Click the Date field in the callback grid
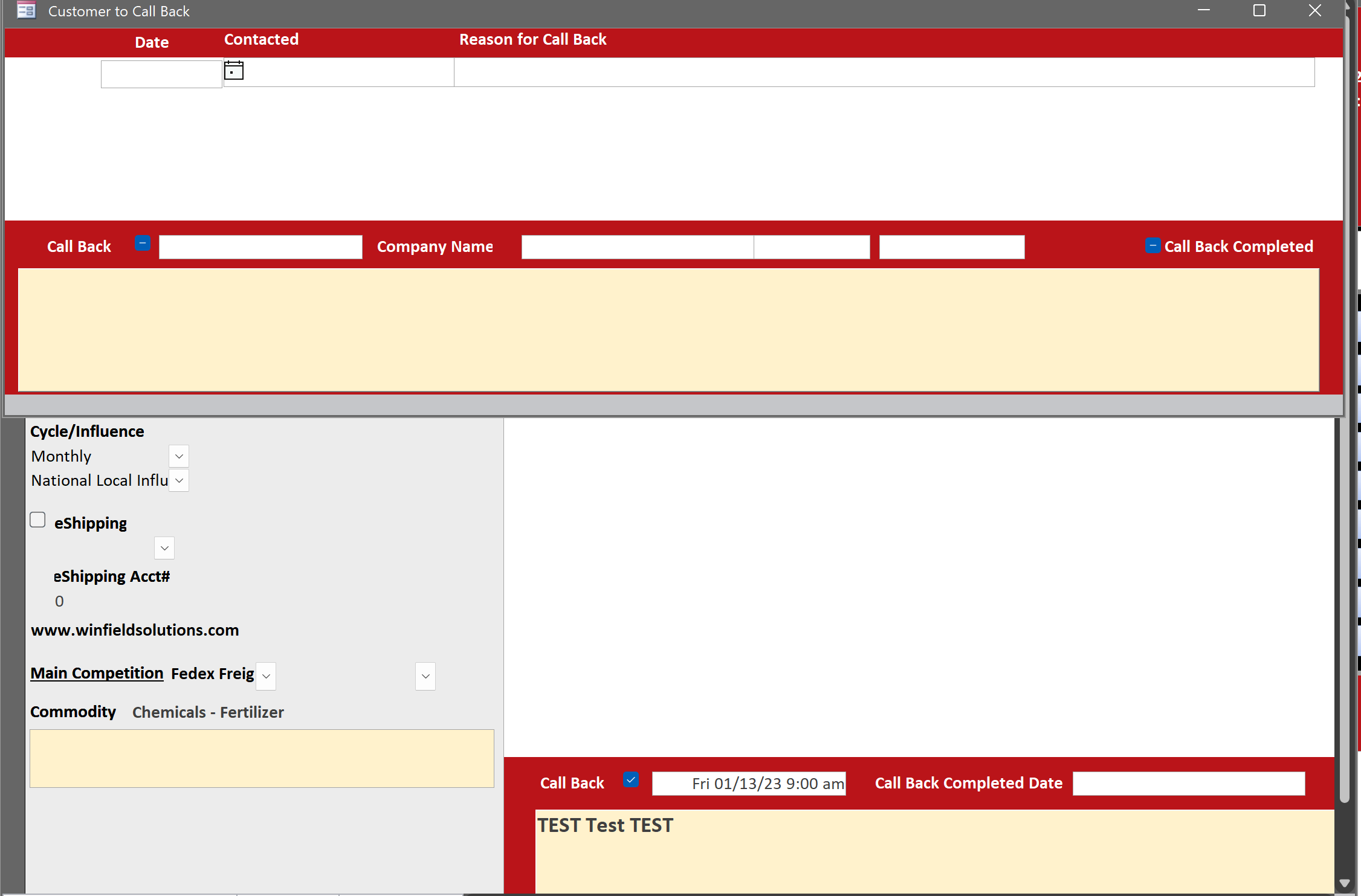Viewport: 1361px width, 896px height. pos(161,73)
